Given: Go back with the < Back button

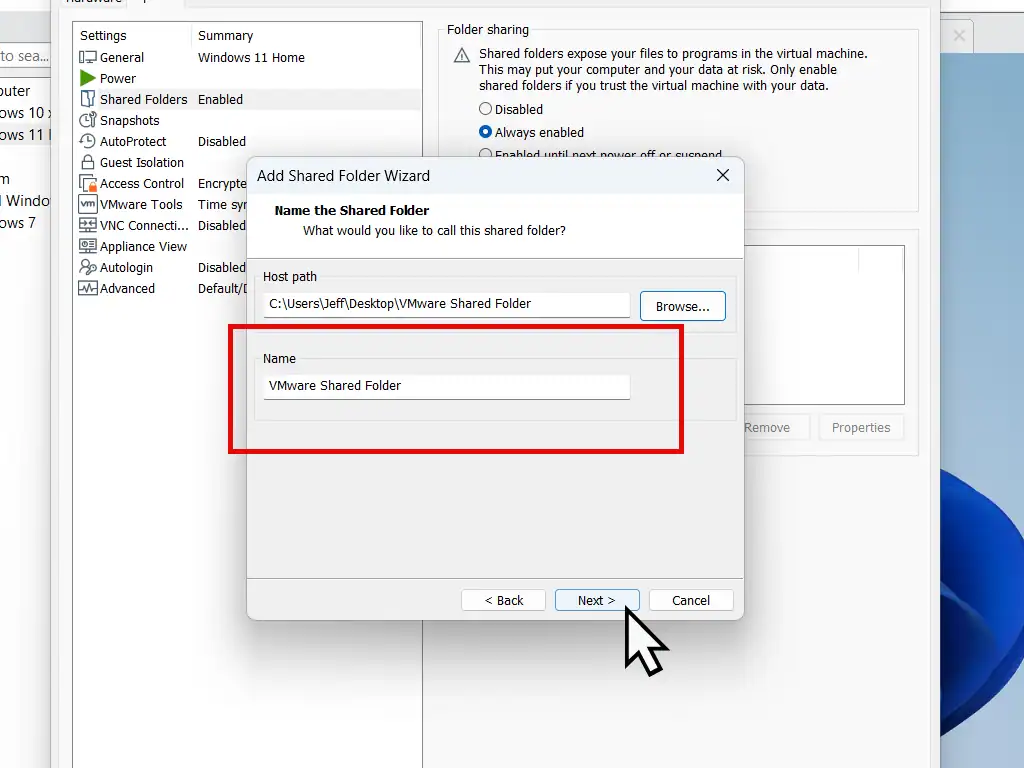Looking at the screenshot, I should click(504, 600).
